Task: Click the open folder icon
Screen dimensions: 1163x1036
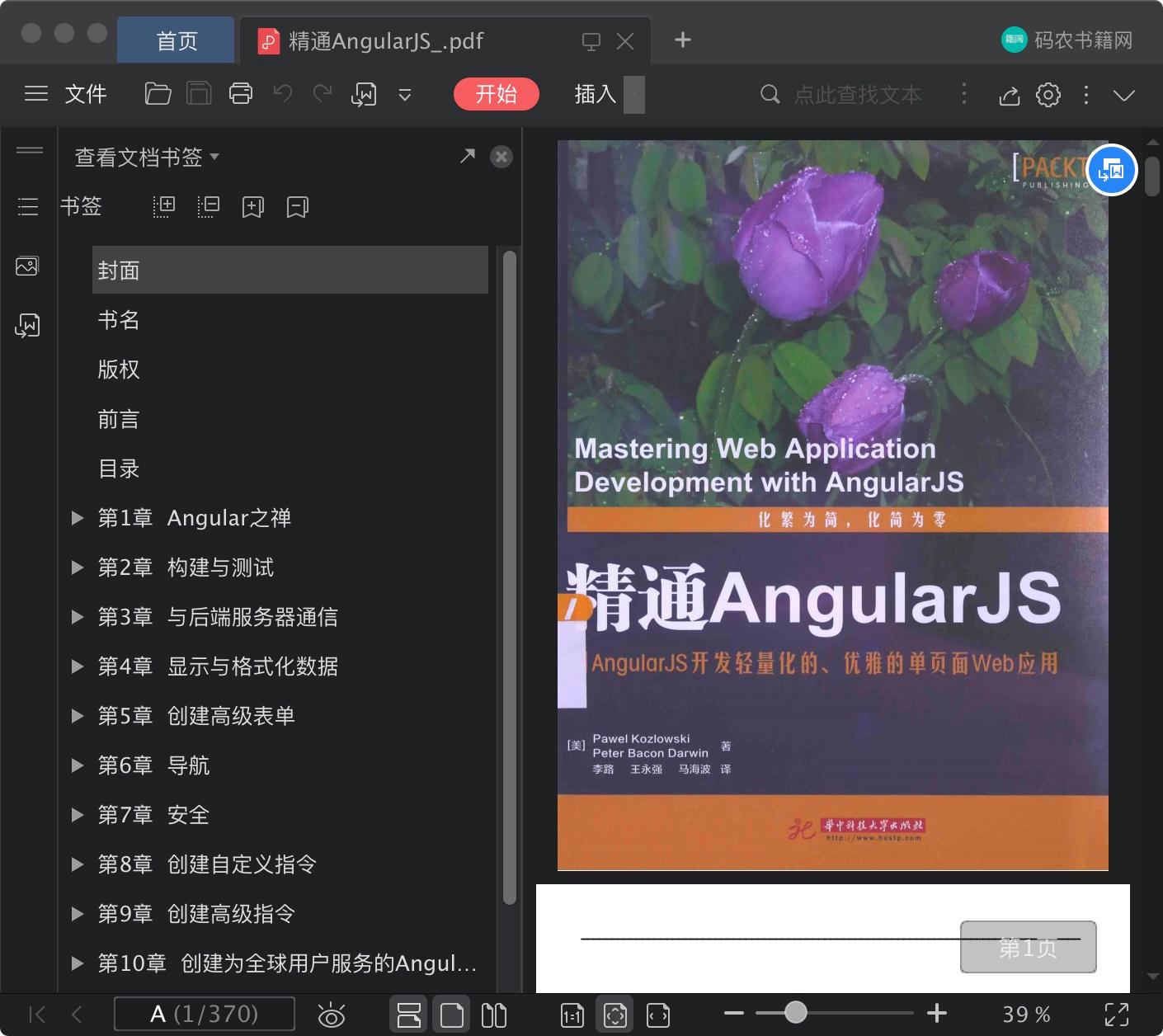Action: pos(158,94)
